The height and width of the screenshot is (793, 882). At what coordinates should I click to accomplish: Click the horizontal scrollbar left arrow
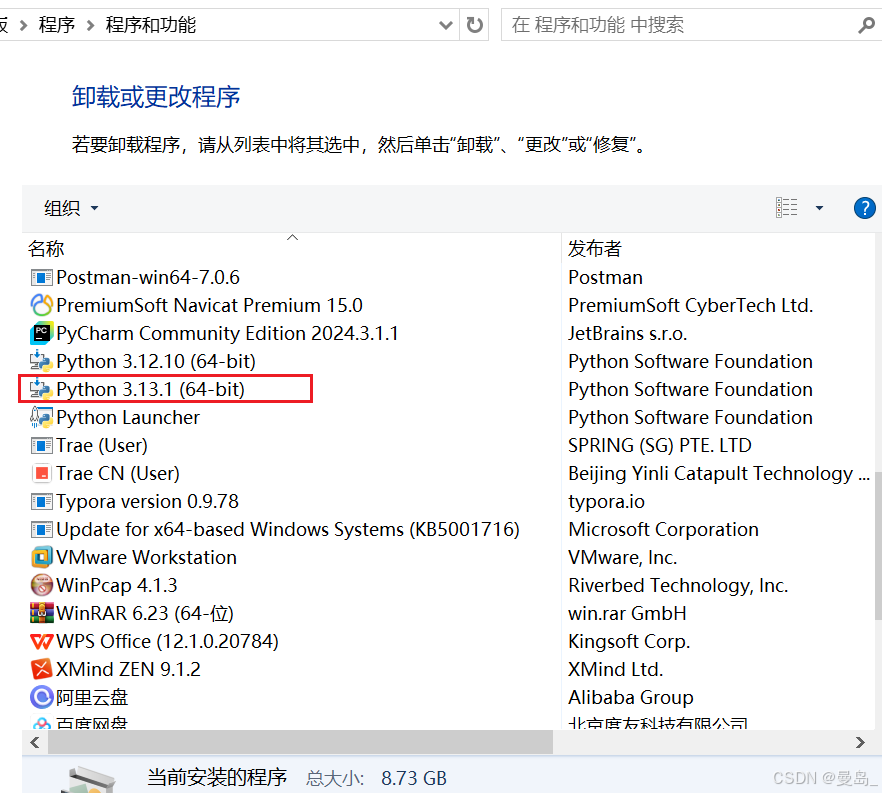click(35, 742)
